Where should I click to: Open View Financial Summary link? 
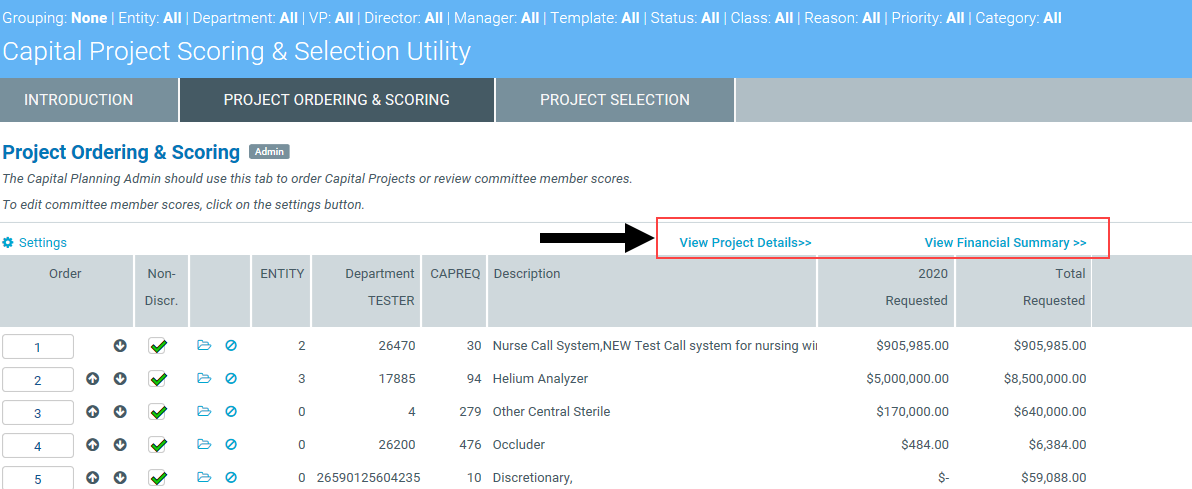point(1005,243)
